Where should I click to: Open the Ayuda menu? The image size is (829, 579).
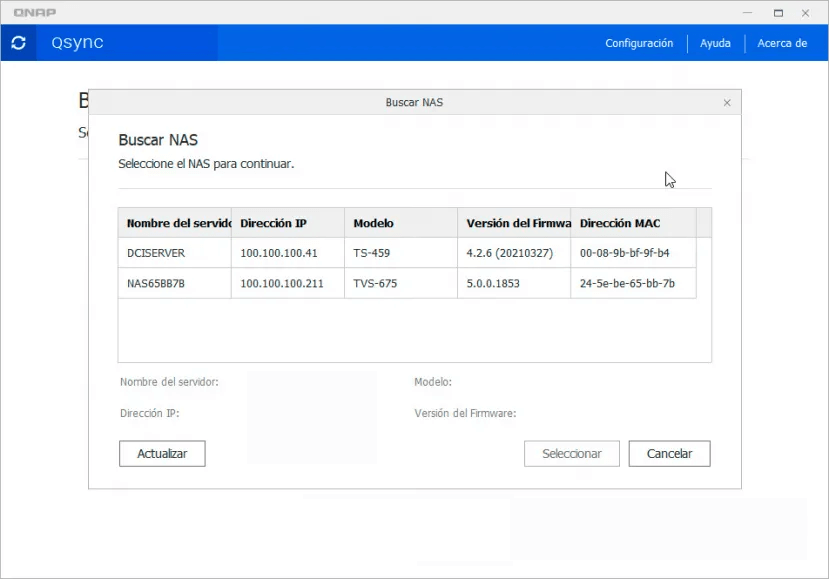[x=715, y=43]
